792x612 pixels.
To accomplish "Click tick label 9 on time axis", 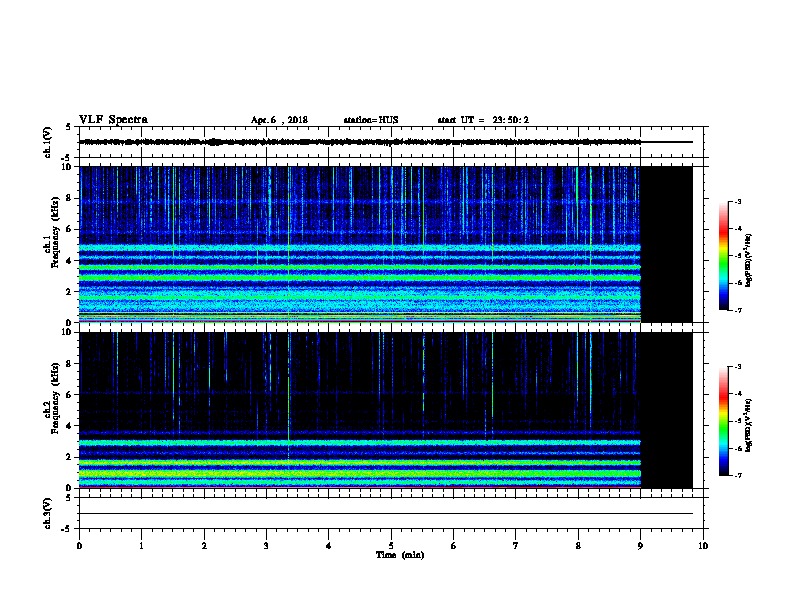I will coord(640,546).
